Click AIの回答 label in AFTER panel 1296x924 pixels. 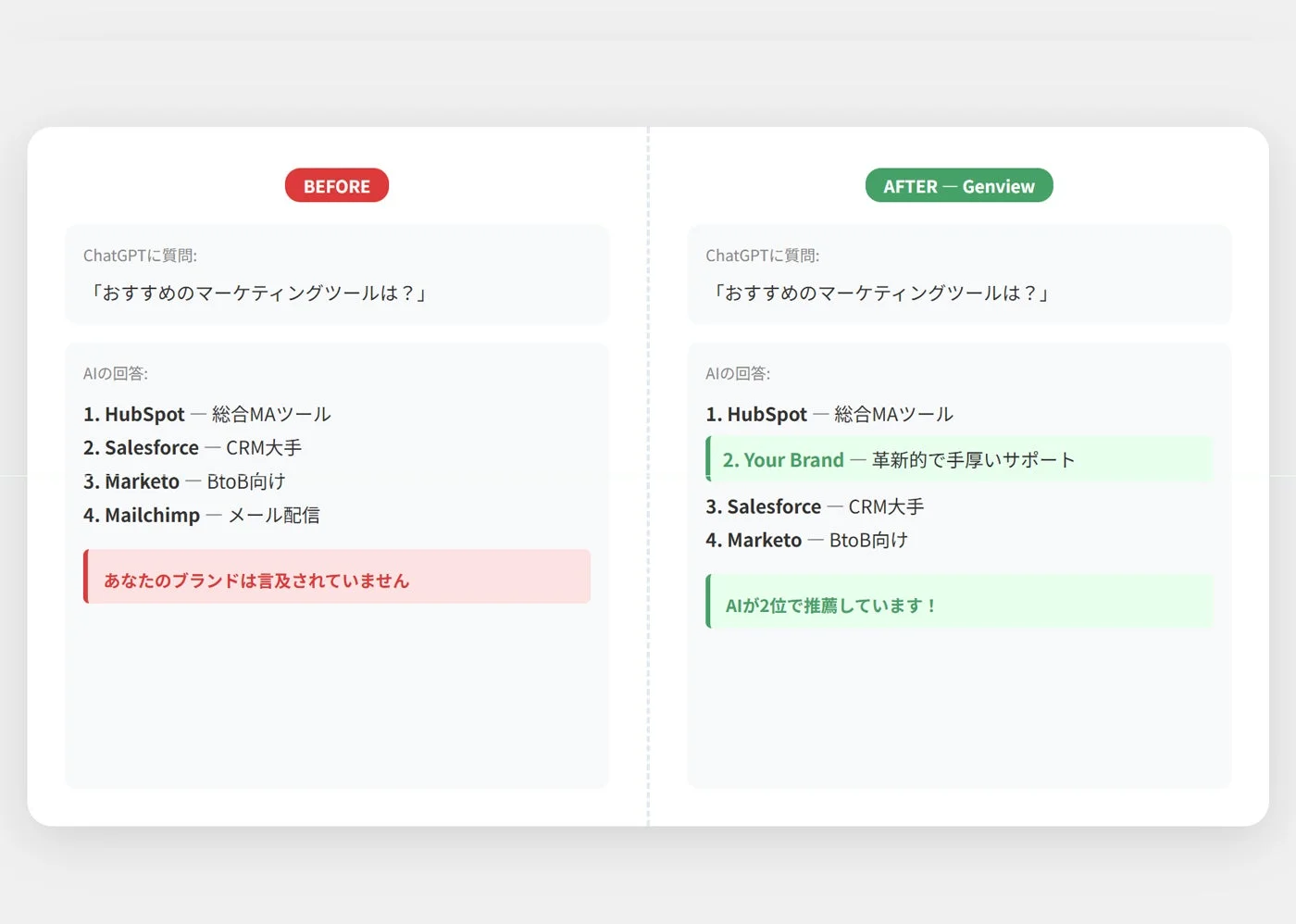point(738,373)
